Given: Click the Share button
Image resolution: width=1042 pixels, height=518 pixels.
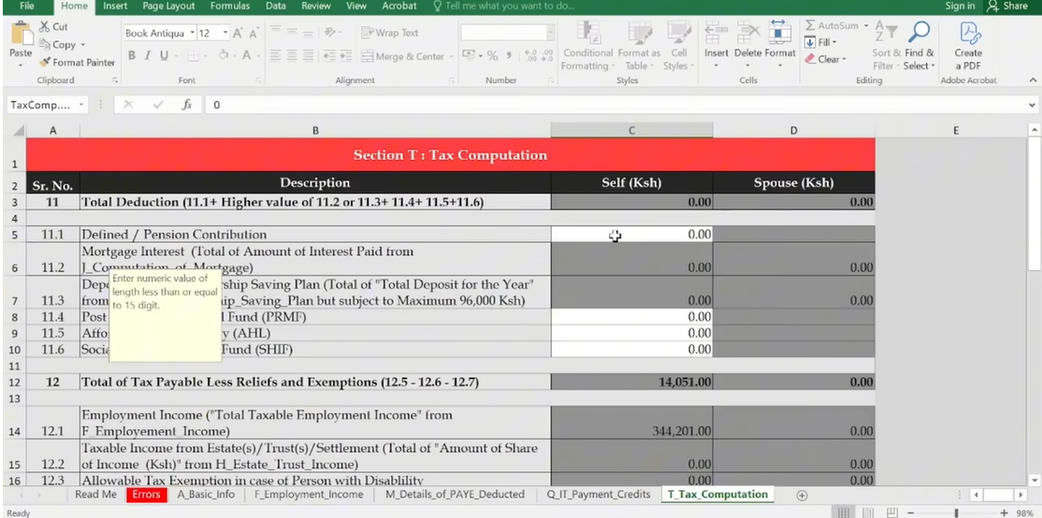Looking at the screenshot, I should coord(1008,6).
